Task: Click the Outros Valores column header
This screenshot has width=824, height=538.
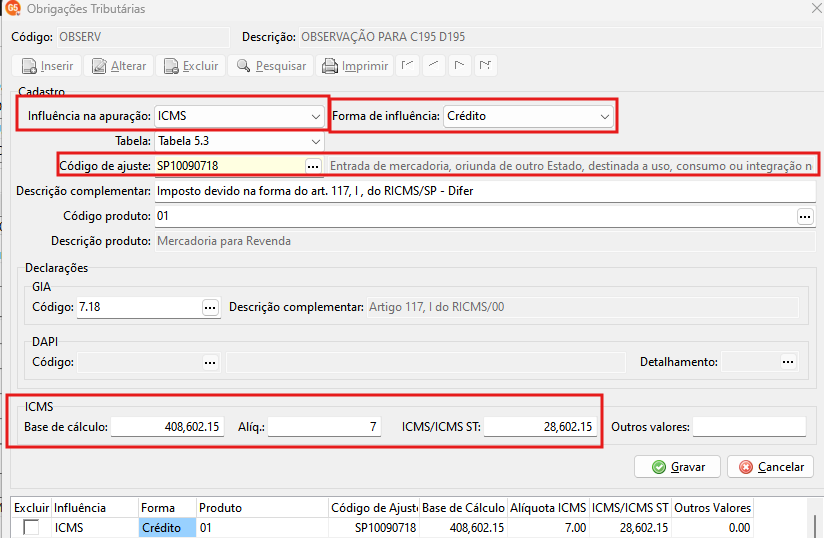Action: pyautogui.click(x=713, y=508)
